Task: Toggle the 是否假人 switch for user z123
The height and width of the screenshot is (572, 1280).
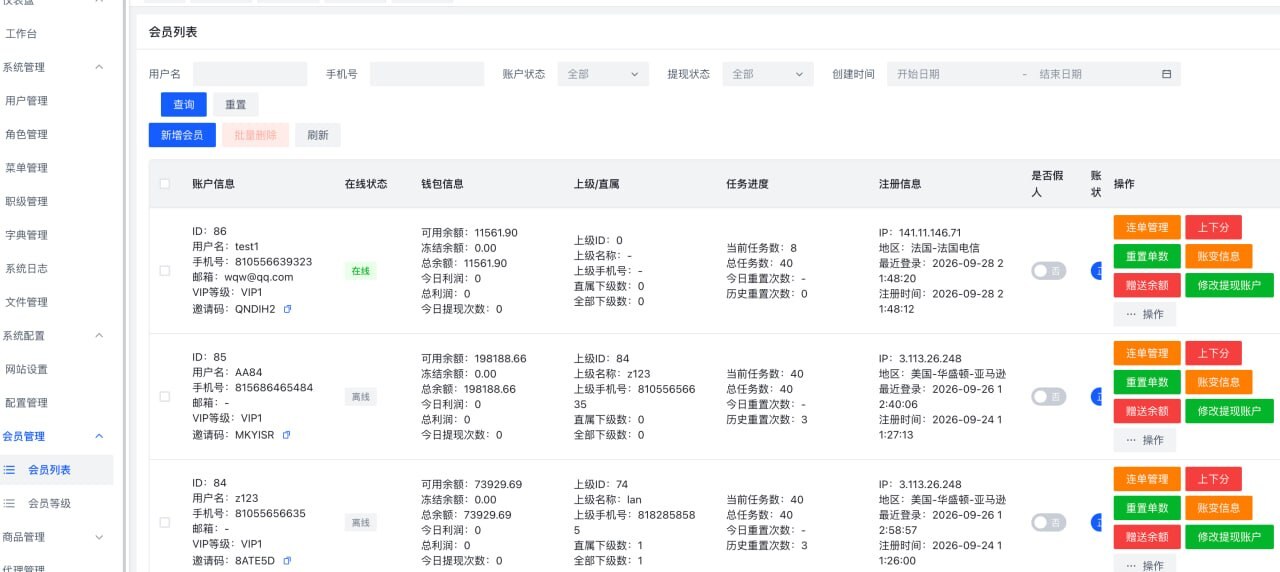Action: (1049, 522)
